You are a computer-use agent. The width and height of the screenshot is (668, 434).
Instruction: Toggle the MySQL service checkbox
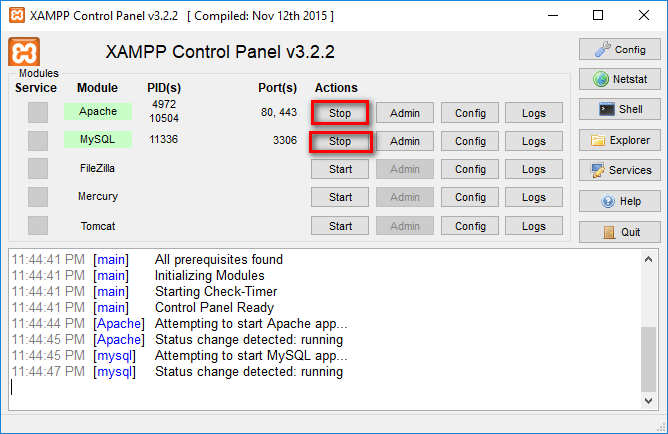[x=38, y=141]
